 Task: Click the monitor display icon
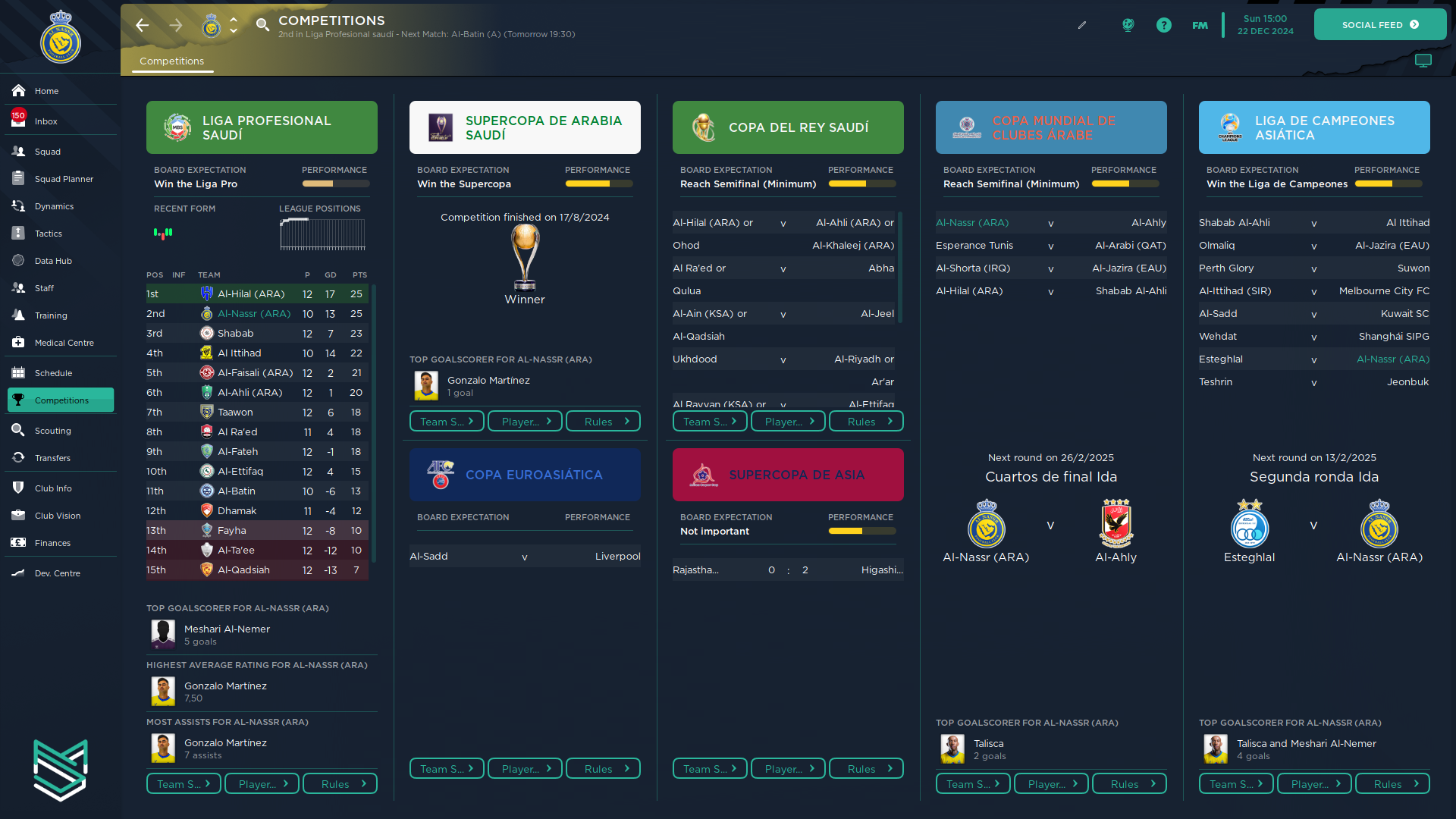click(x=1423, y=61)
